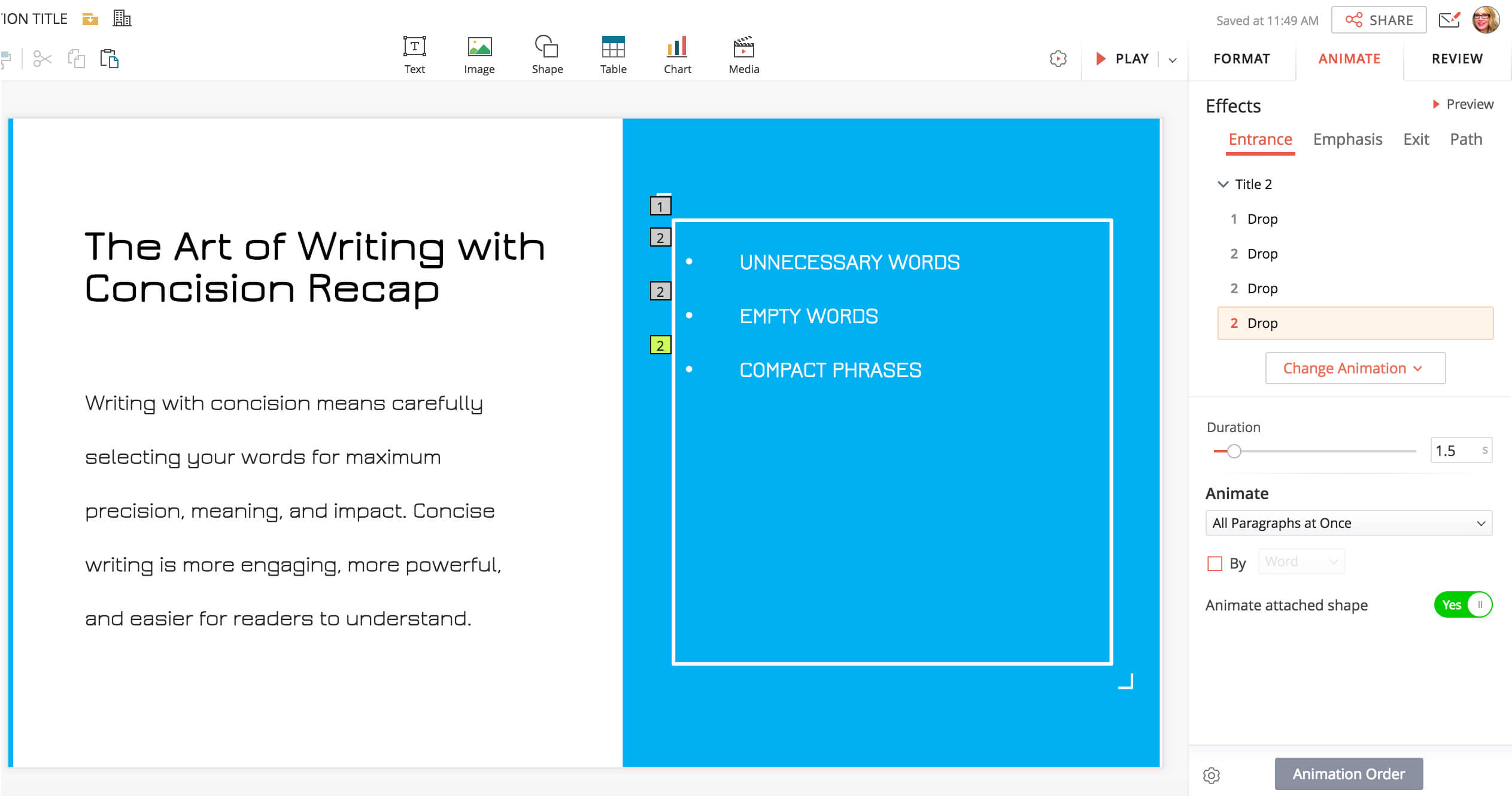Collapse the Title 2 effects group

click(x=1223, y=184)
